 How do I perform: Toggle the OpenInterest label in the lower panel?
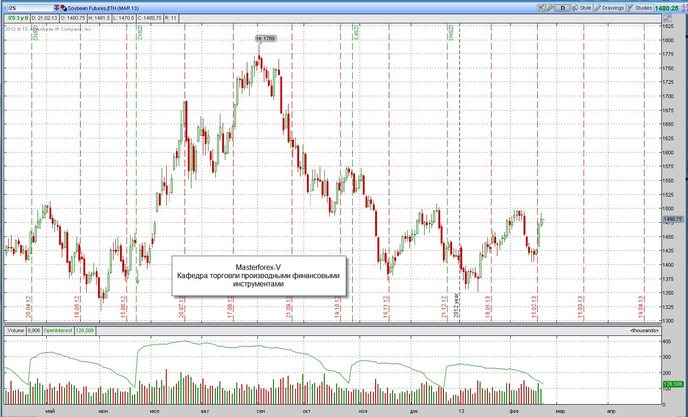pyautogui.click(x=57, y=331)
